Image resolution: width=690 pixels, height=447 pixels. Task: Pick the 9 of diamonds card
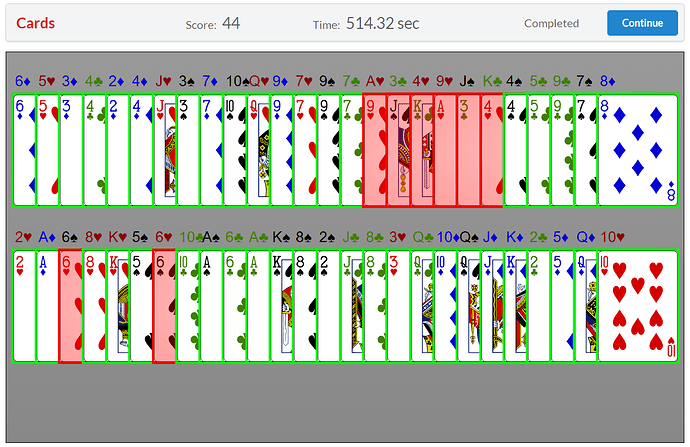pos(282,150)
